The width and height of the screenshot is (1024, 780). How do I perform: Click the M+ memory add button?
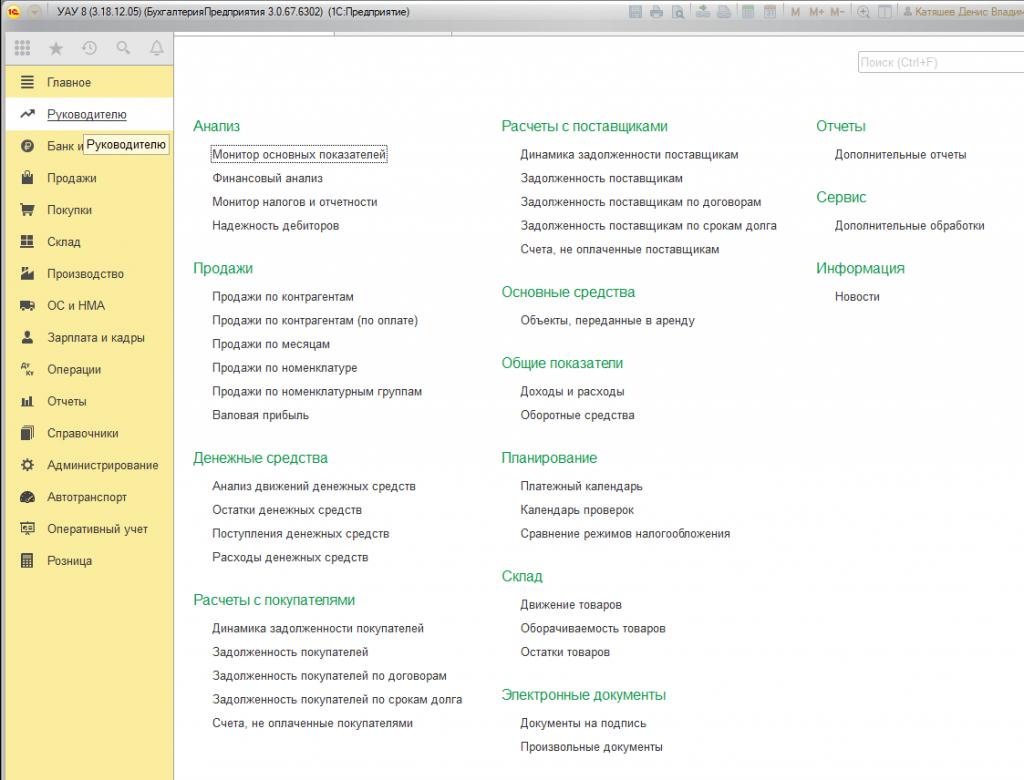816,12
